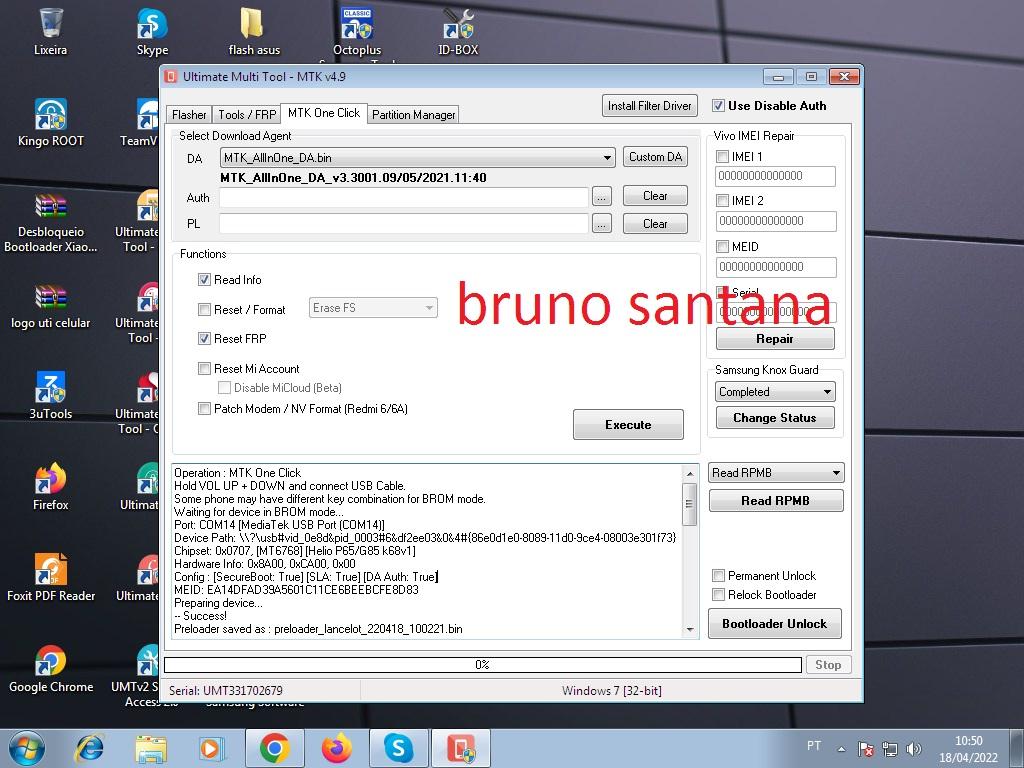Tick the IMEI 1 checkbox

pos(722,157)
